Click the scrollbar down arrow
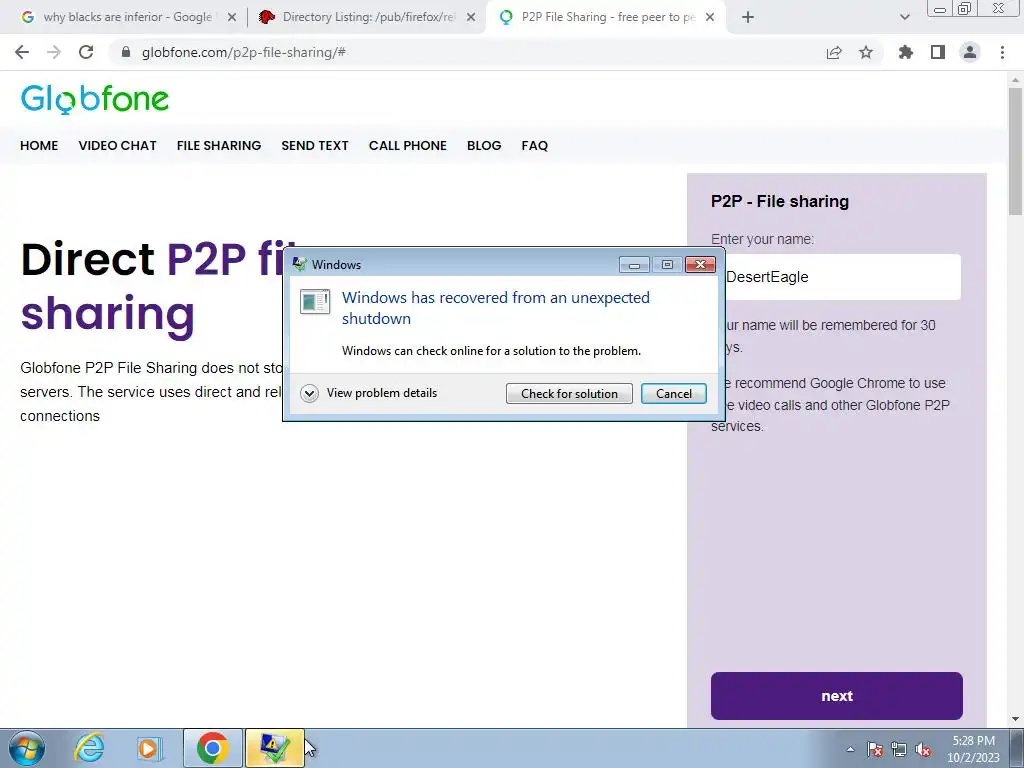Viewport: 1024px width, 768px height. [1016, 720]
